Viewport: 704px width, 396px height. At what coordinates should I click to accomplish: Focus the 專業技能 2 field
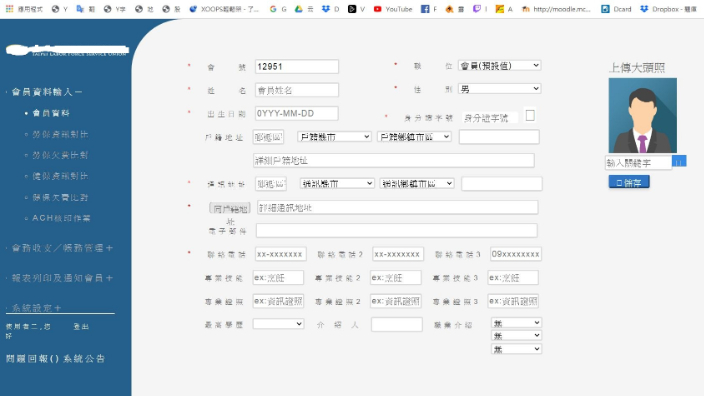pyautogui.click(x=396, y=277)
